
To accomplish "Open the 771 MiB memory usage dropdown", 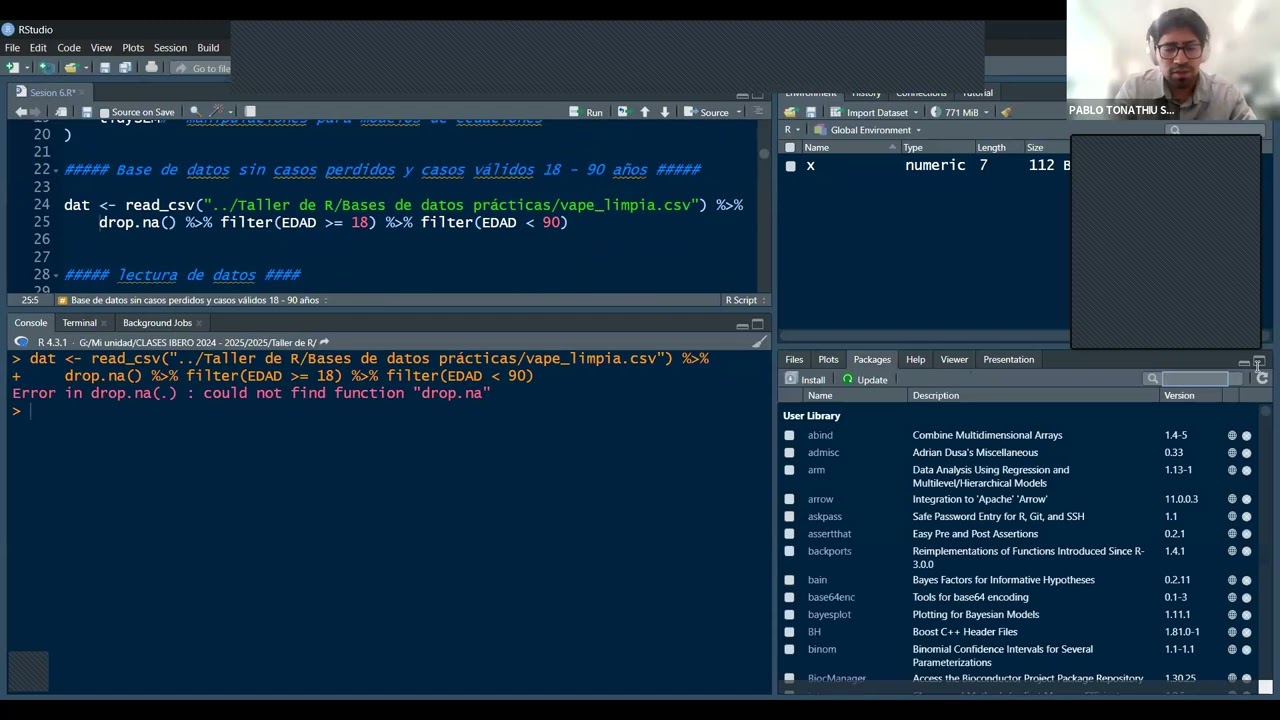I will (x=960, y=112).
